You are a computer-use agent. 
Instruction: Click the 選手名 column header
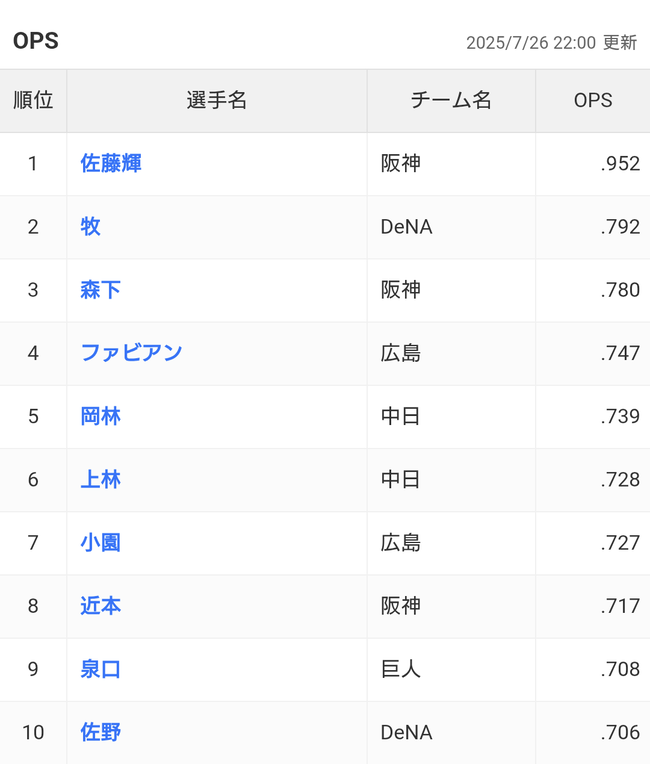[217, 101]
